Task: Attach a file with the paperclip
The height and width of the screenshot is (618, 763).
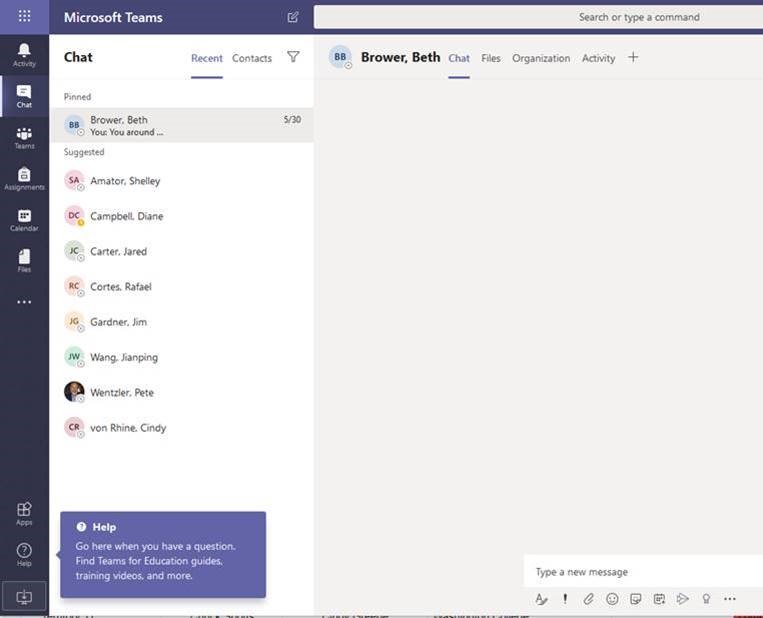Action: point(588,599)
